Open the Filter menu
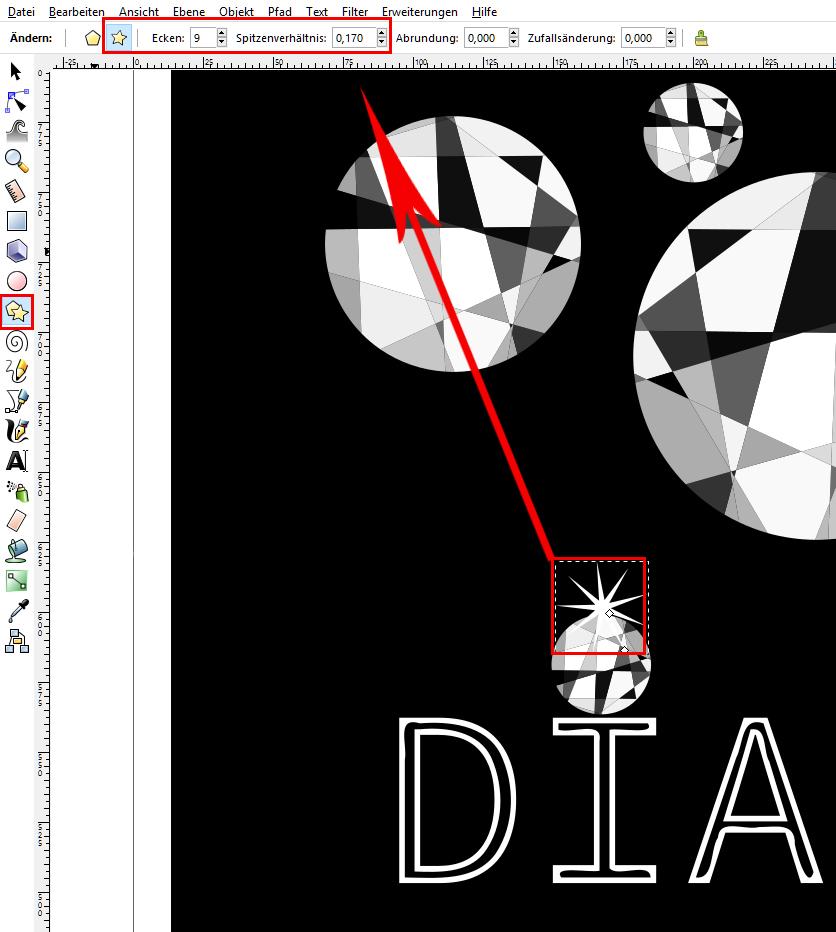Screen dimensions: 836x932 tap(355, 11)
